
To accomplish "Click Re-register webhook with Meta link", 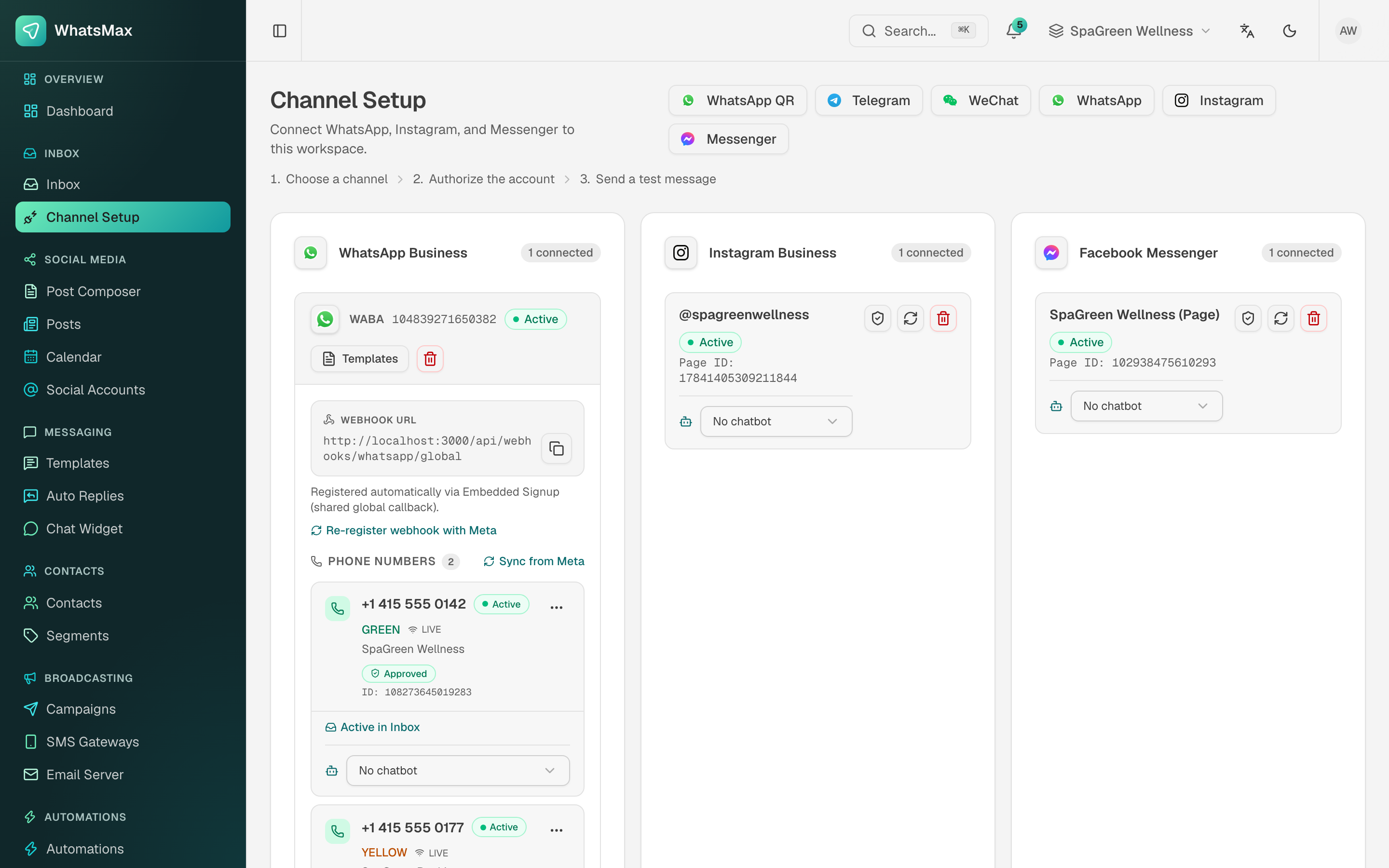I will [404, 530].
